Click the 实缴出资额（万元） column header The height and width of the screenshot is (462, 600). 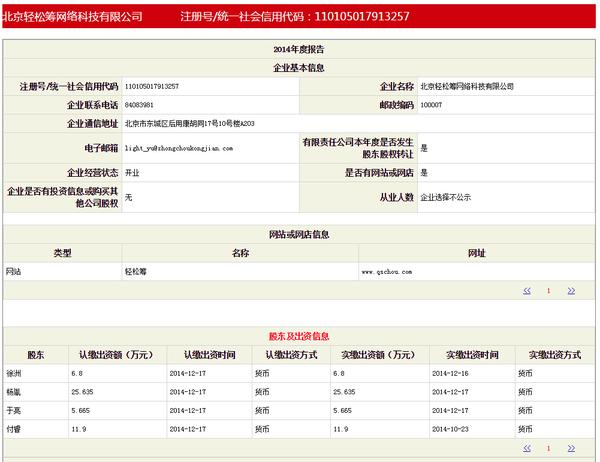(x=378, y=355)
